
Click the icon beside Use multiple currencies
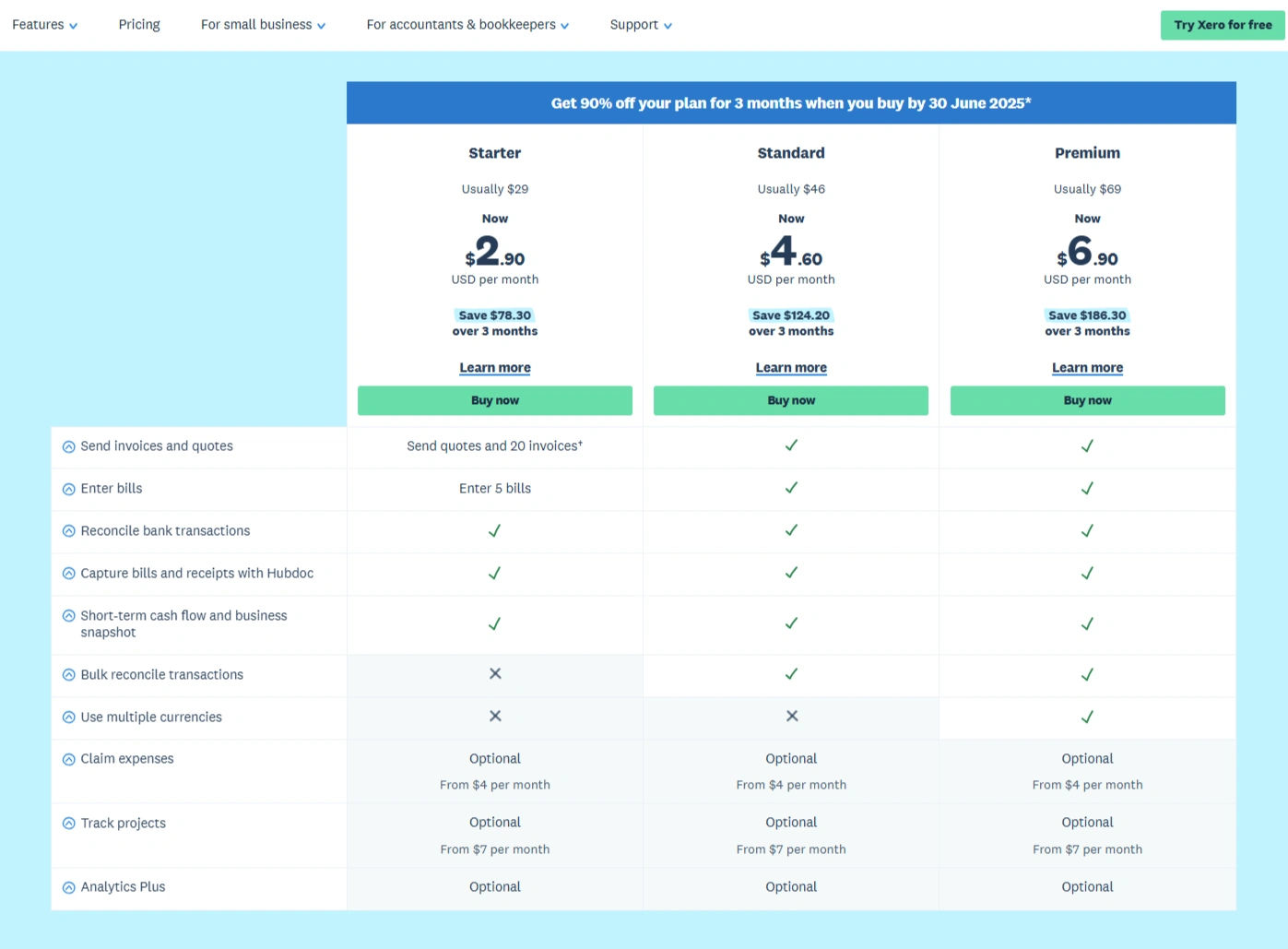[x=68, y=718]
